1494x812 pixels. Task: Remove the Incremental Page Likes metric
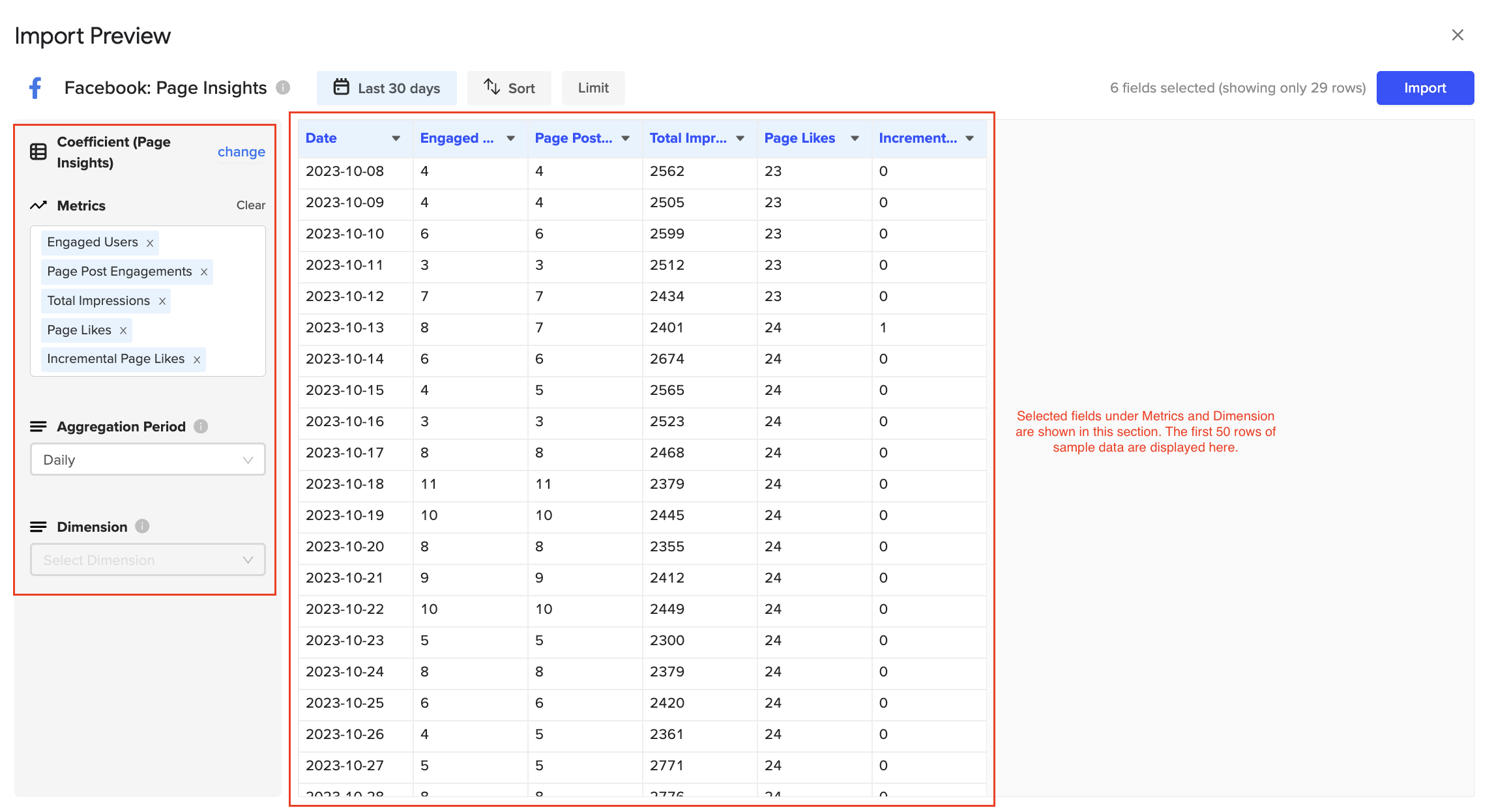(197, 360)
